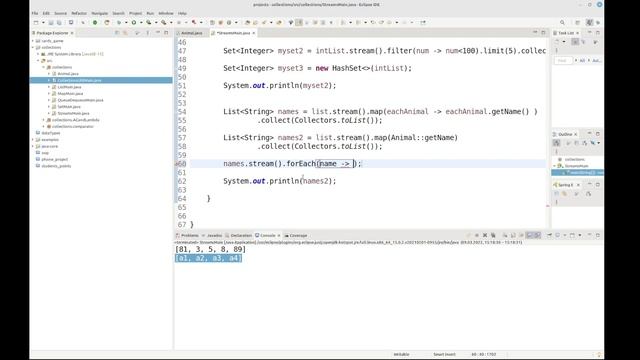Open the Refactor menu
The image size is (640, 360).
coord(79,13)
